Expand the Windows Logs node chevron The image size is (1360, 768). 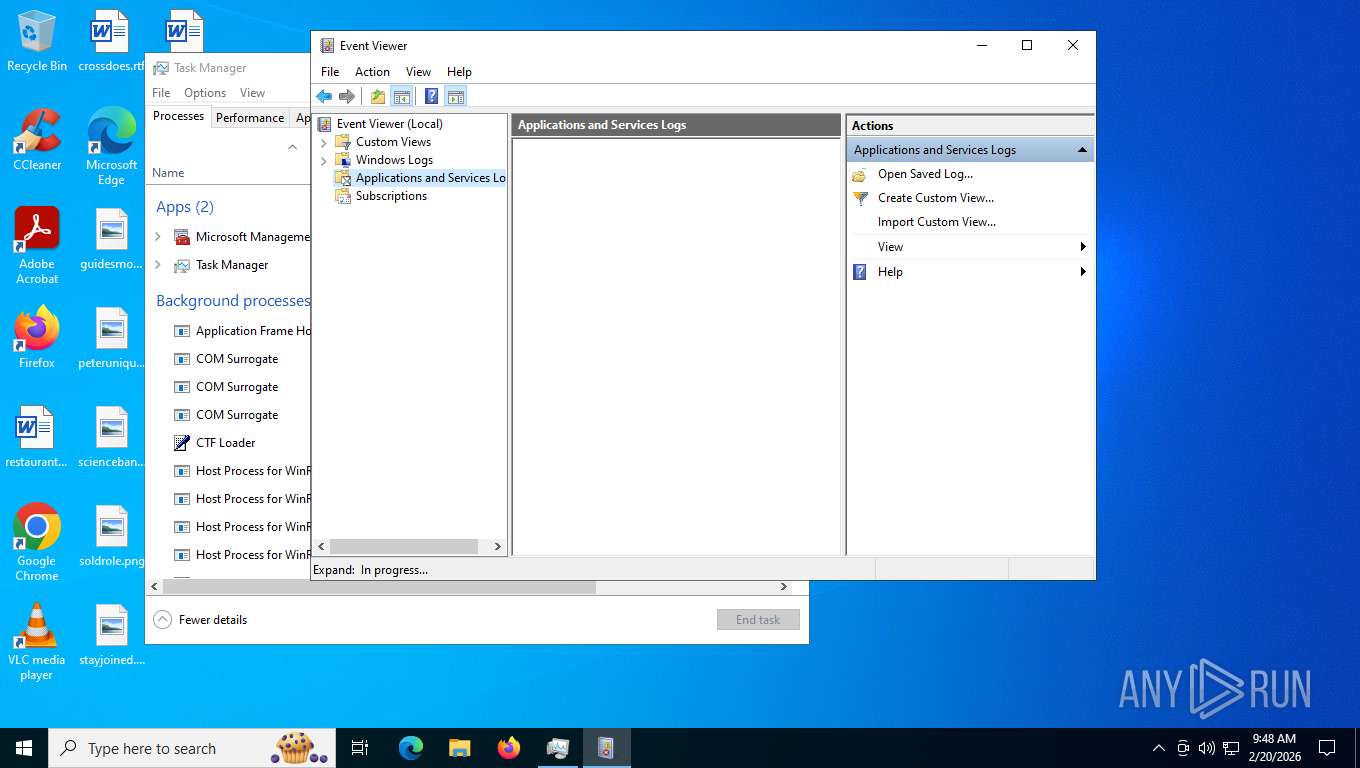(x=324, y=160)
